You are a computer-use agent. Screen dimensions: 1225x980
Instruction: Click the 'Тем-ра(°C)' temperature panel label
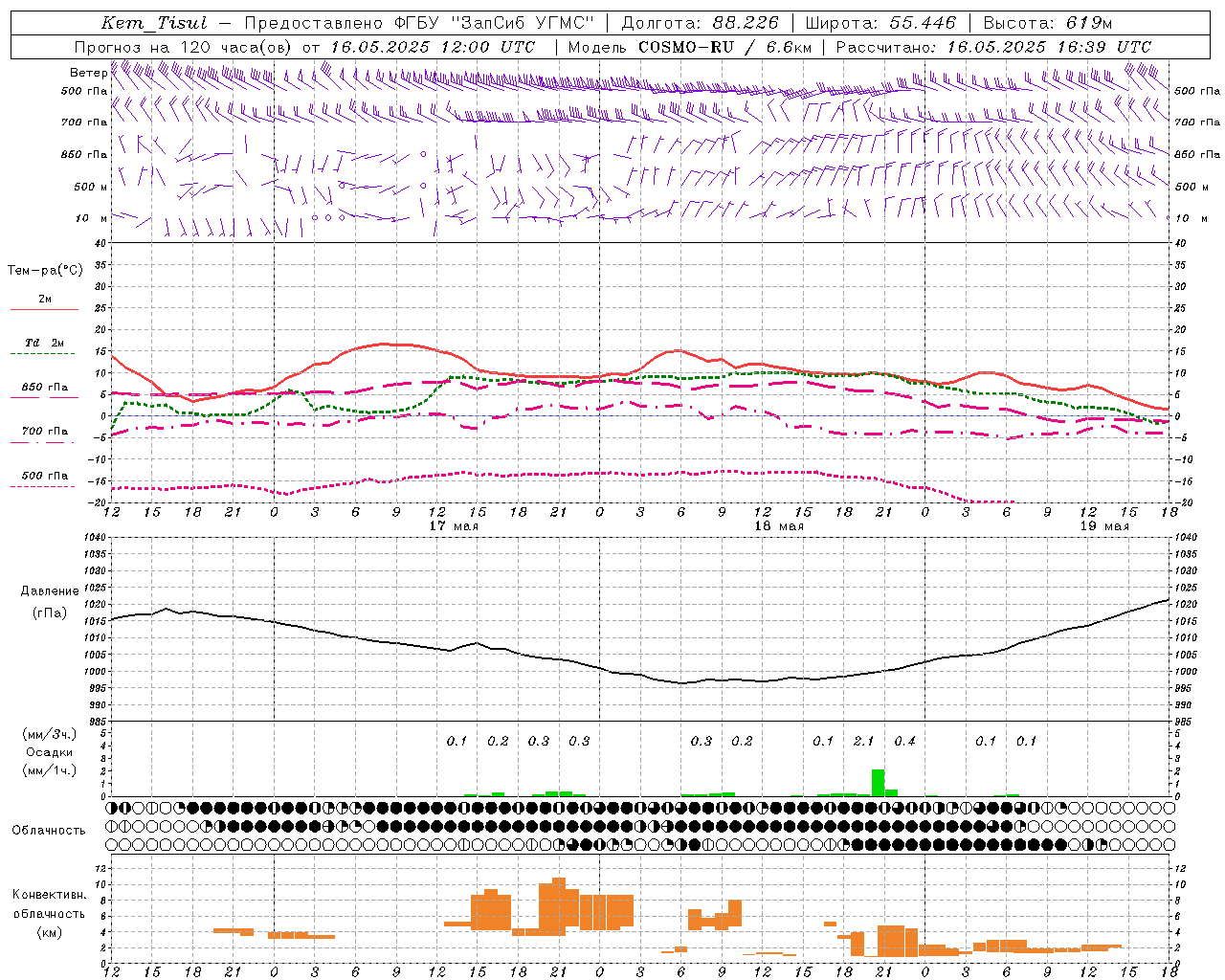point(45,271)
